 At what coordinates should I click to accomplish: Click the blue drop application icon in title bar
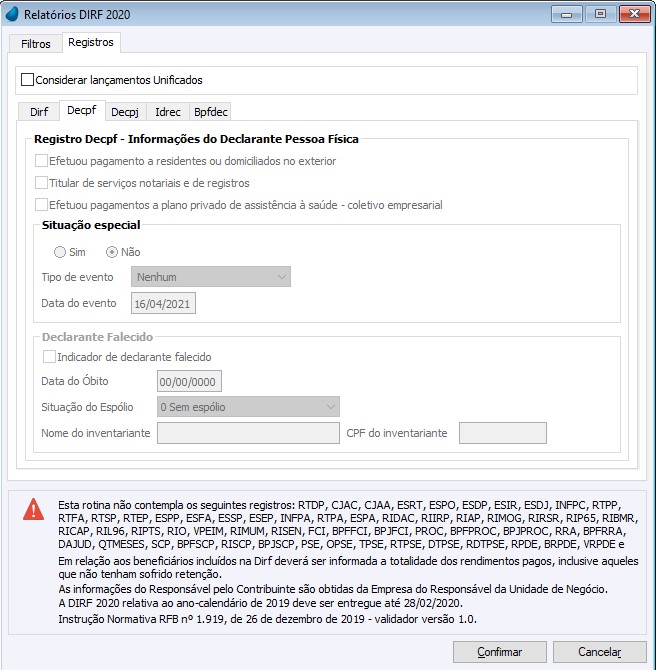coord(12,14)
